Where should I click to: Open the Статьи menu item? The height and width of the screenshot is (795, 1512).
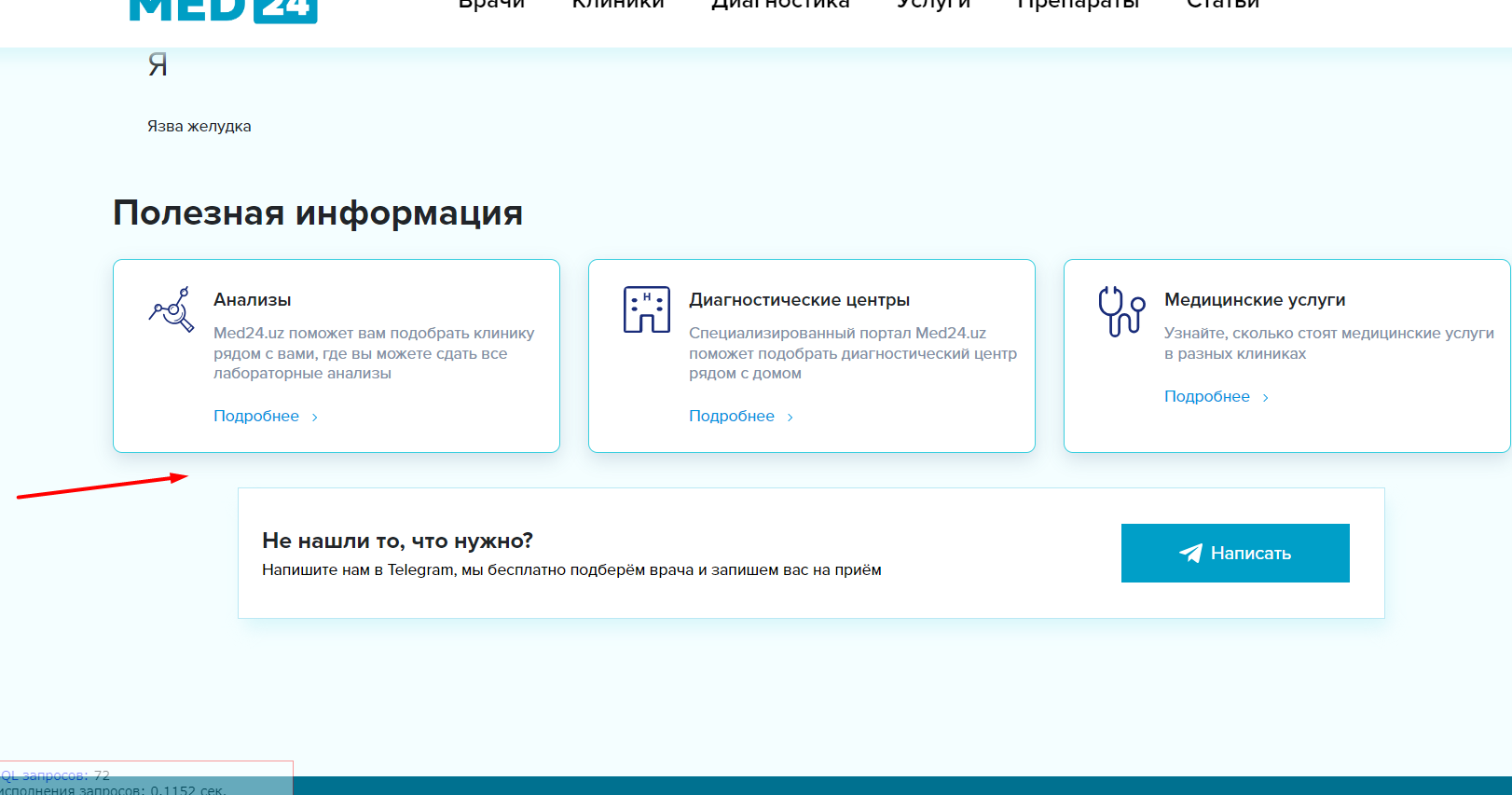pyautogui.click(x=1222, y=5)
